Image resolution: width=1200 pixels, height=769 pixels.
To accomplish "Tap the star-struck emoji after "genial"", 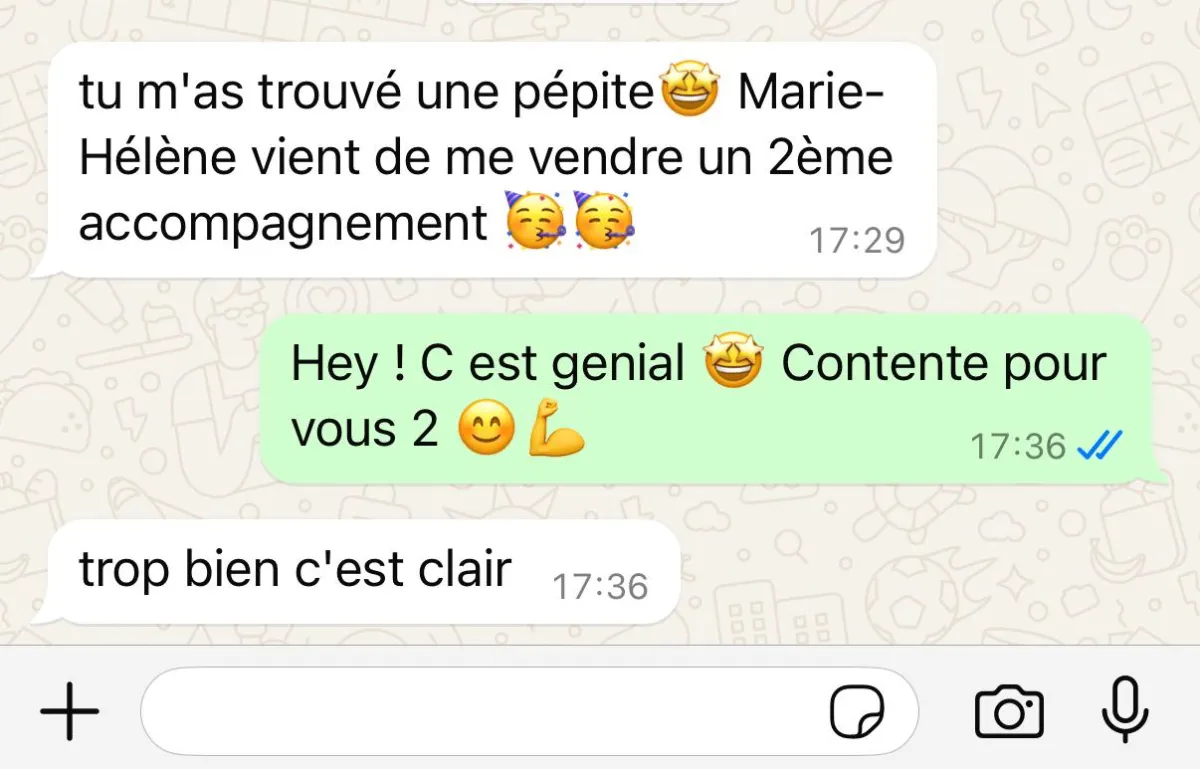I will coord(733,362).
